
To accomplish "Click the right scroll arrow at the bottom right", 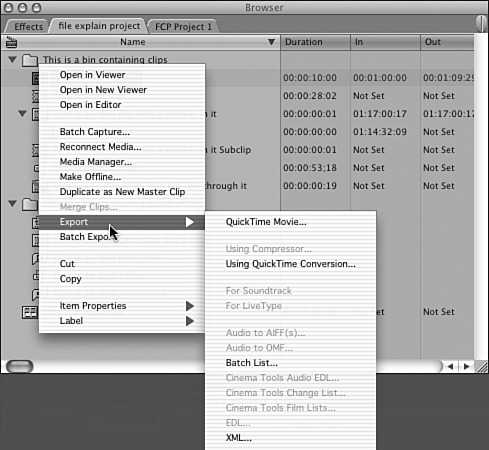I will click(x=467, y=367).
